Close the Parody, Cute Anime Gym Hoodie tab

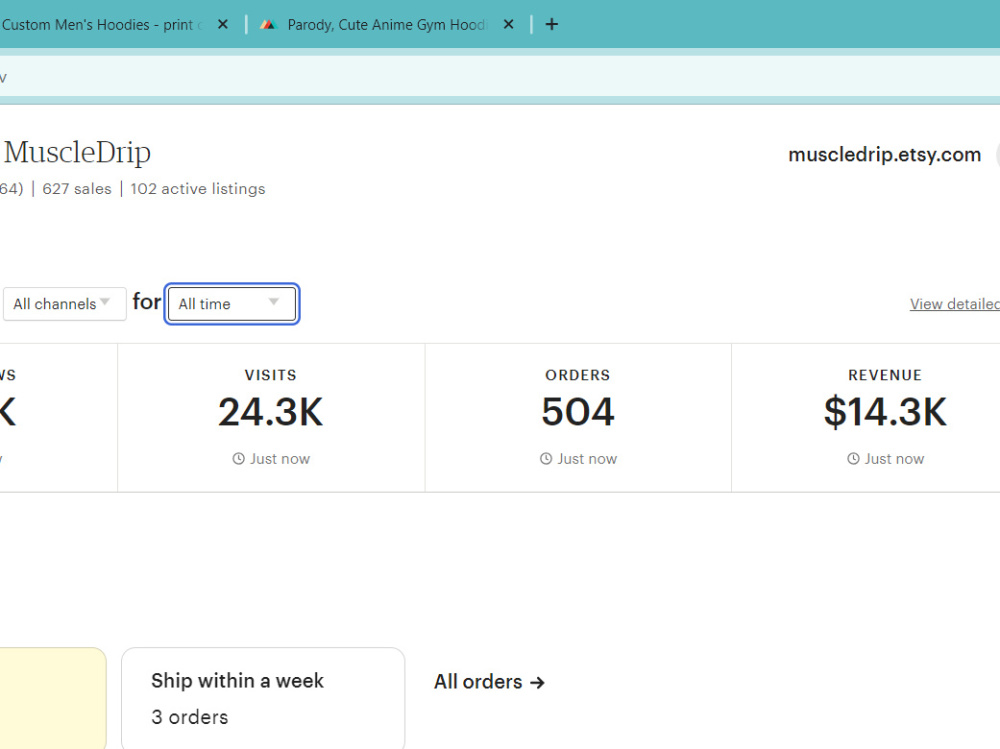508,24
